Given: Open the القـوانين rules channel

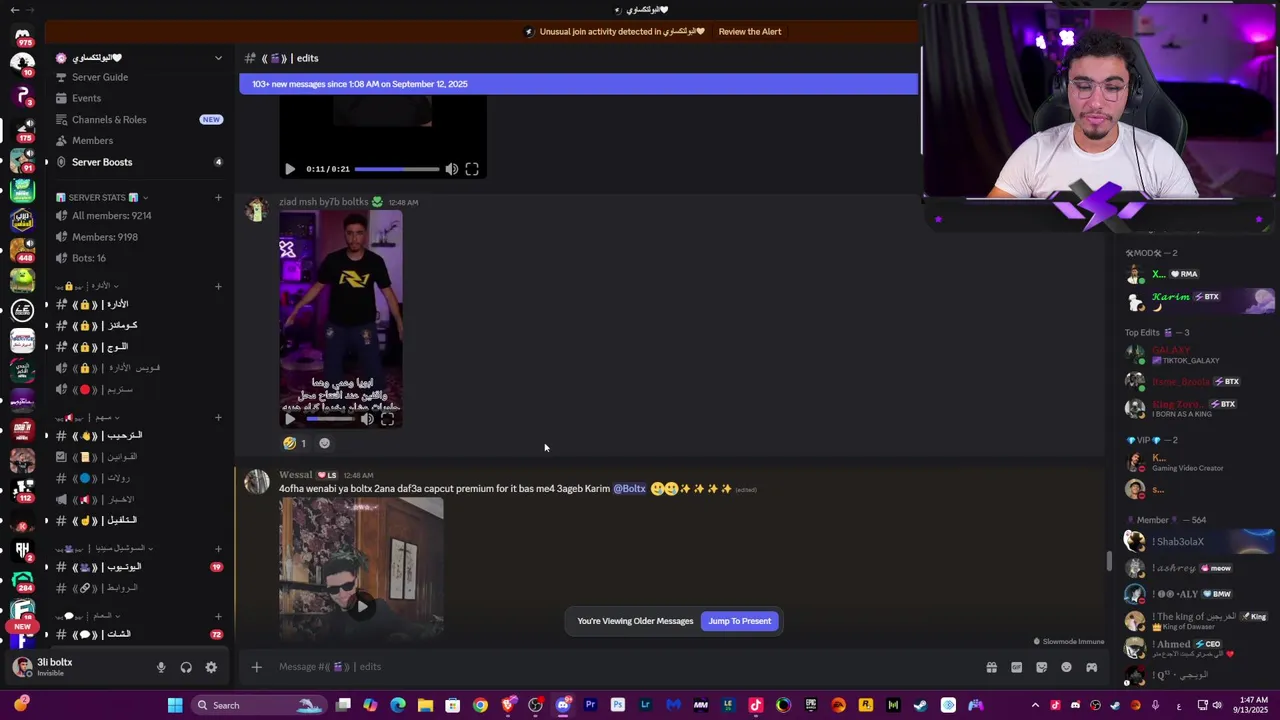Looking at the screenshot, I should pyautogui.click(x=140, y=457).
